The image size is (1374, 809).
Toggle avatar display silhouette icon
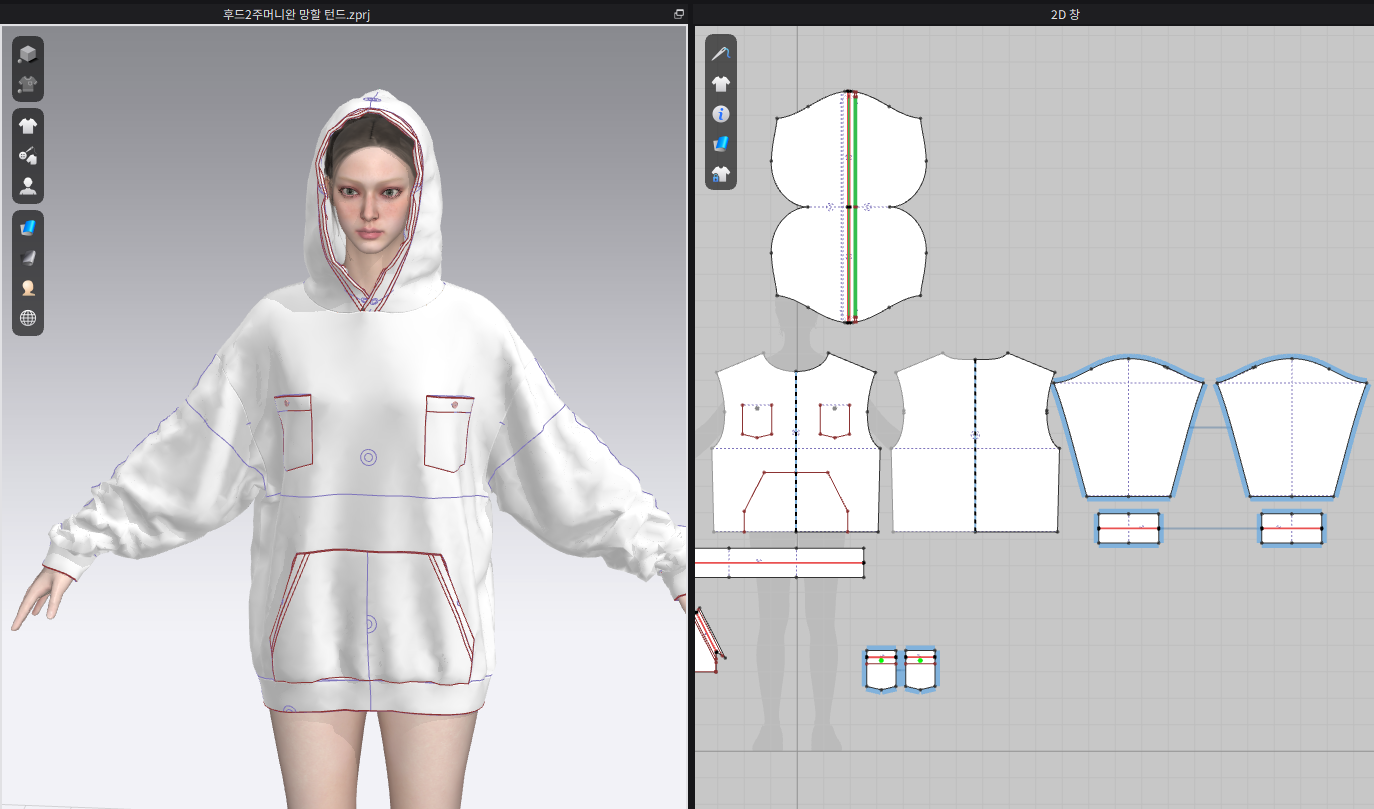click(28, 186)
